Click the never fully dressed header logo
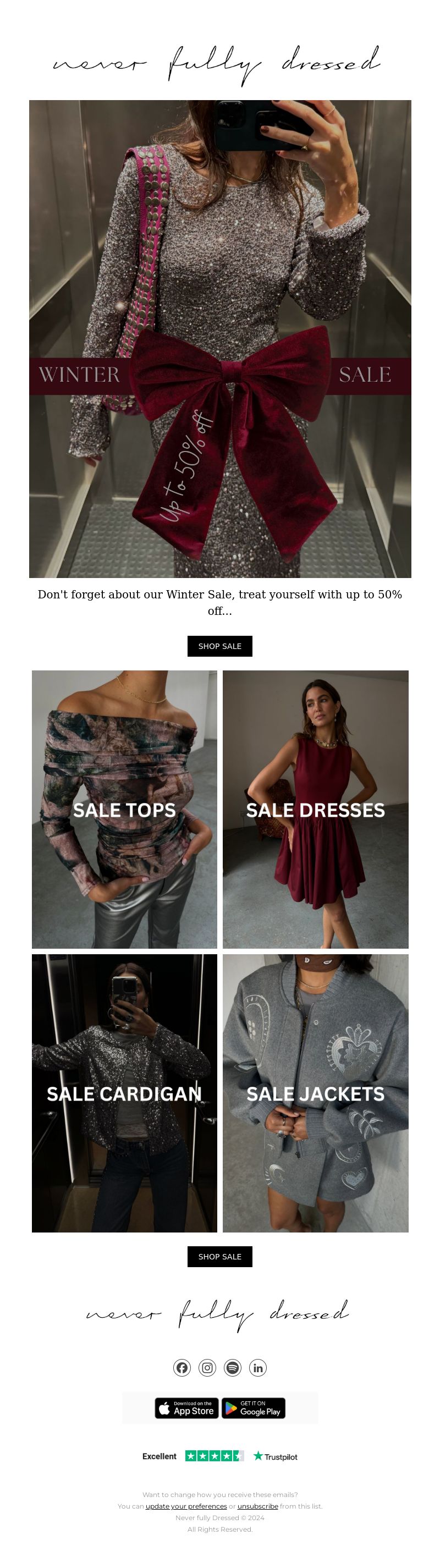Image resolution: width=440 pixels, height=1568 pixels. pos(217,64)
